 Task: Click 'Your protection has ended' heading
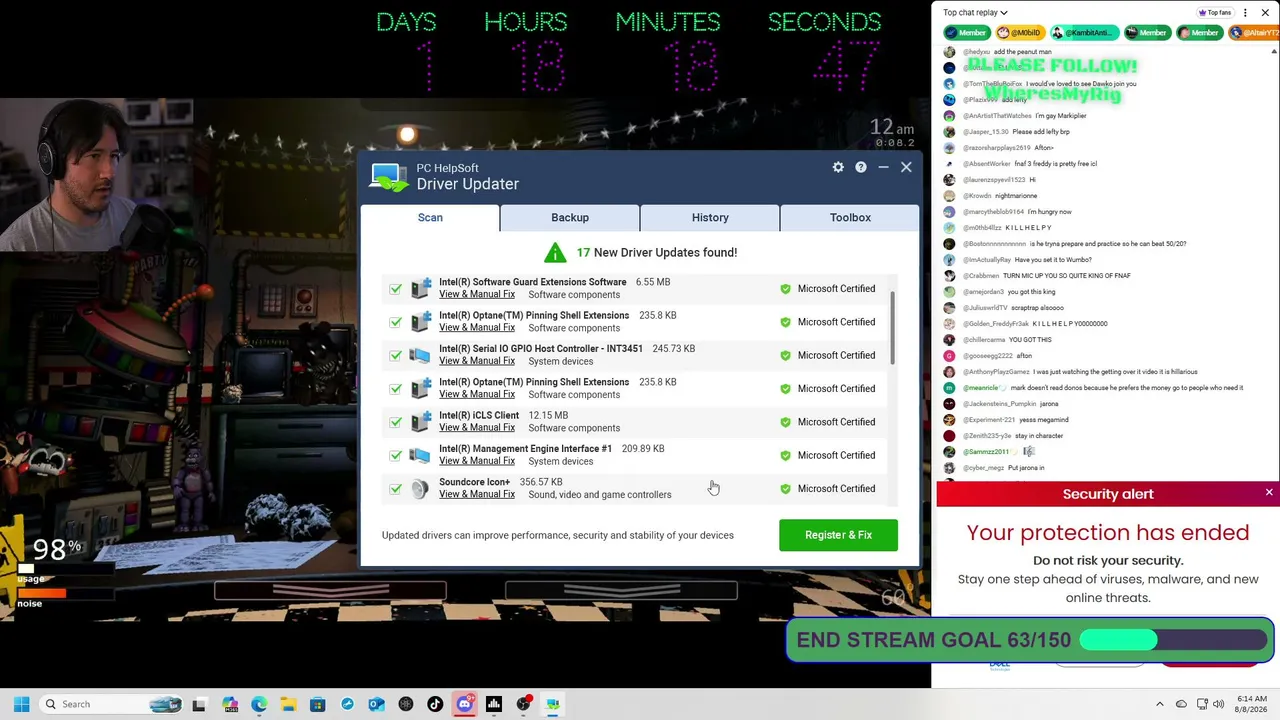coord(1108,533)
